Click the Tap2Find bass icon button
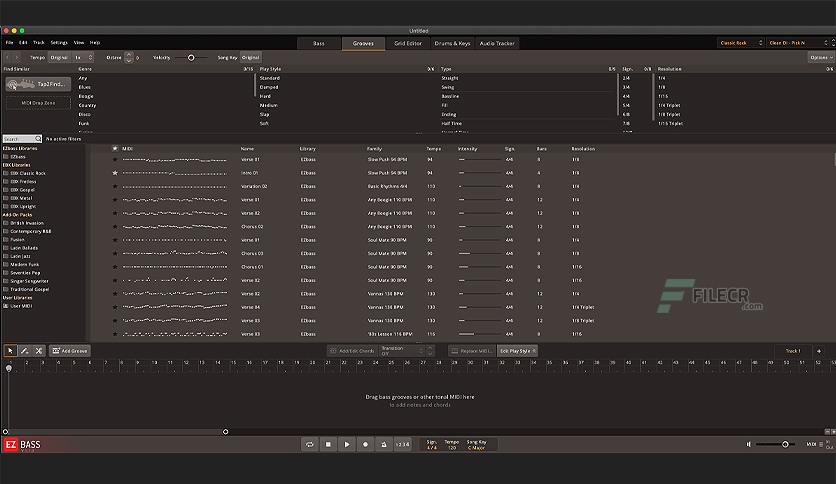836x484 pixels. point(38,84)
